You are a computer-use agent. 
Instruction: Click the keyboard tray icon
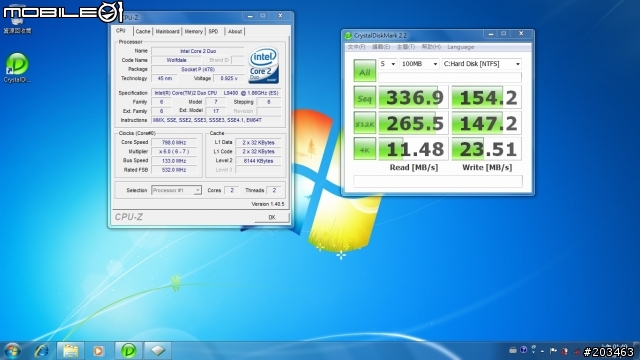(513, 350)
